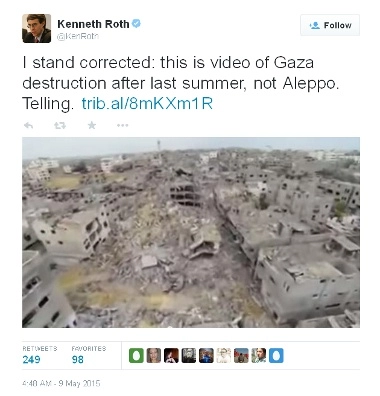Favorite the tweet with star icon
The width and height of the screenshot is (380, 396).
click(92, 125)
